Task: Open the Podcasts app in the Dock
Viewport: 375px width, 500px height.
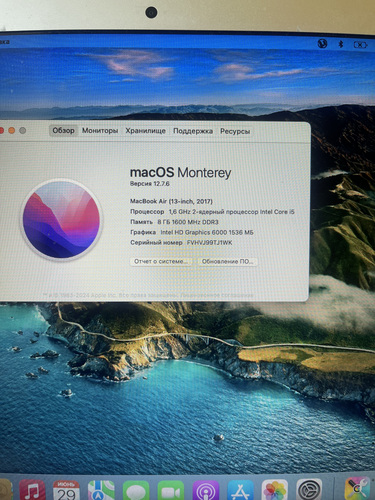Action: [206, 491]
